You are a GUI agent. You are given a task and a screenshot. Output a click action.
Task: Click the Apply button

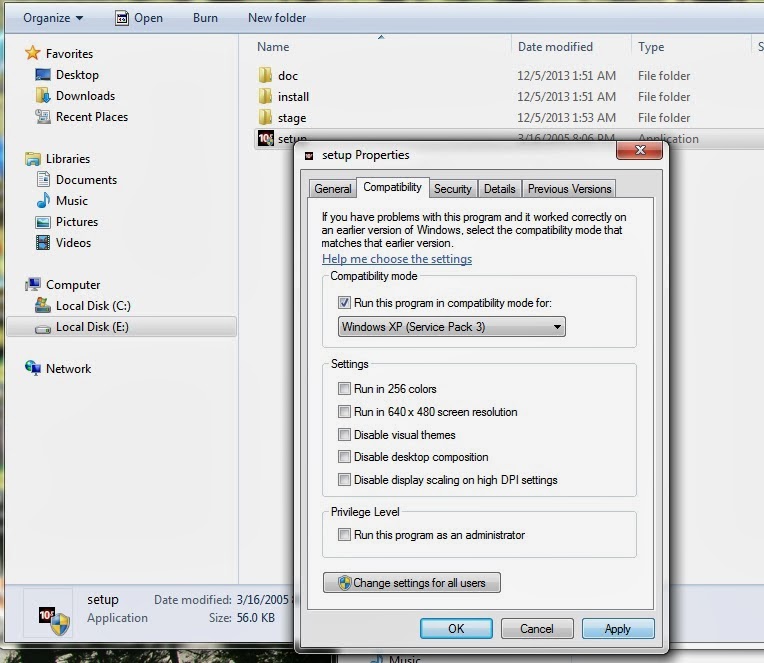617,628
